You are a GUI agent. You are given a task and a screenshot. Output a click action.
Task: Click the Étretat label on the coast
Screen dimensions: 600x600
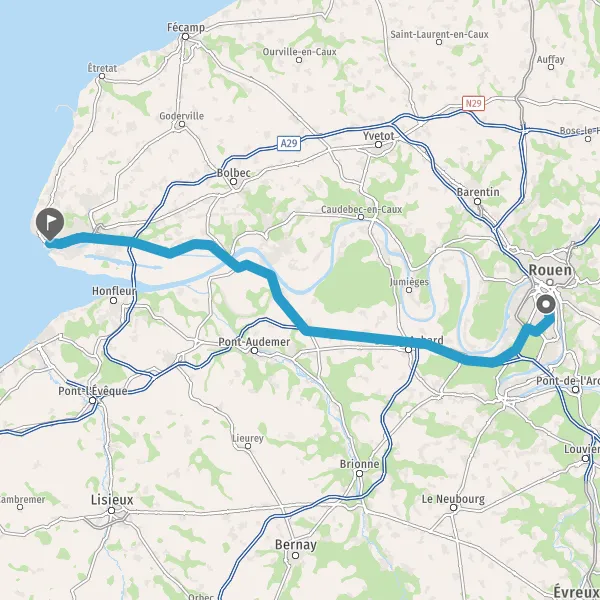103,68
